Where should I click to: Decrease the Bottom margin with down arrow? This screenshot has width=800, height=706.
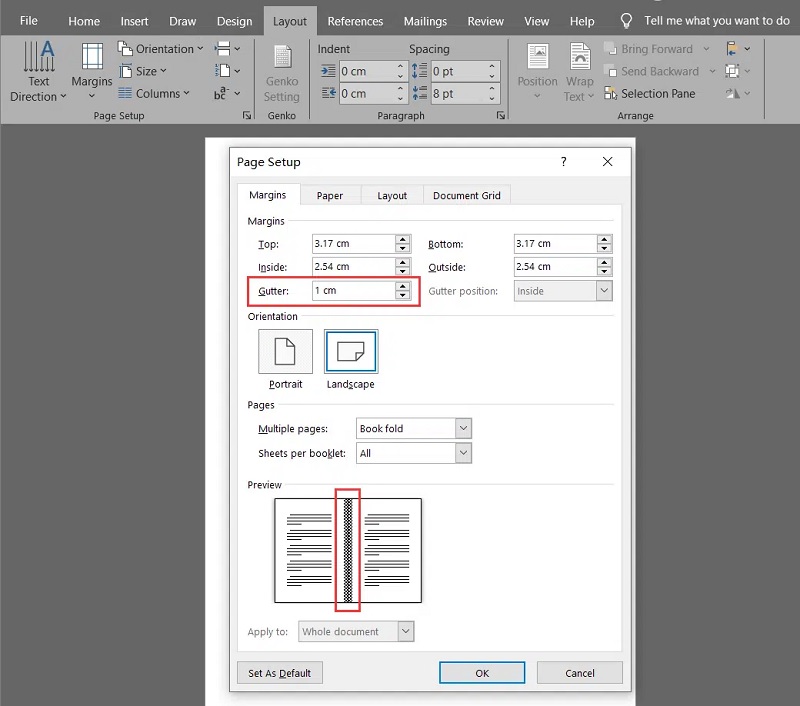click(x=604, y=248)
